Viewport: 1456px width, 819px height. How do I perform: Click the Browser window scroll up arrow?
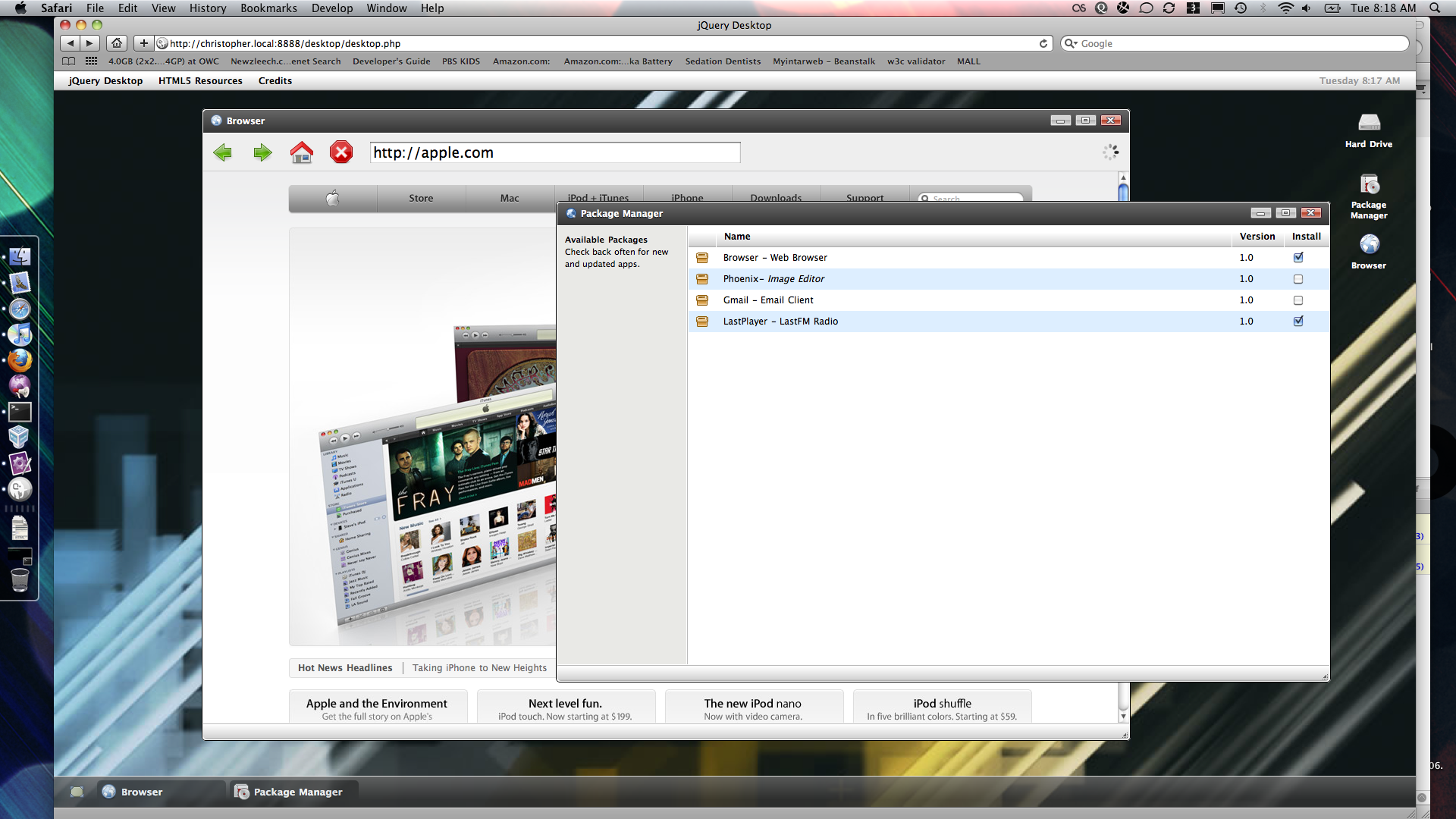1123,177
